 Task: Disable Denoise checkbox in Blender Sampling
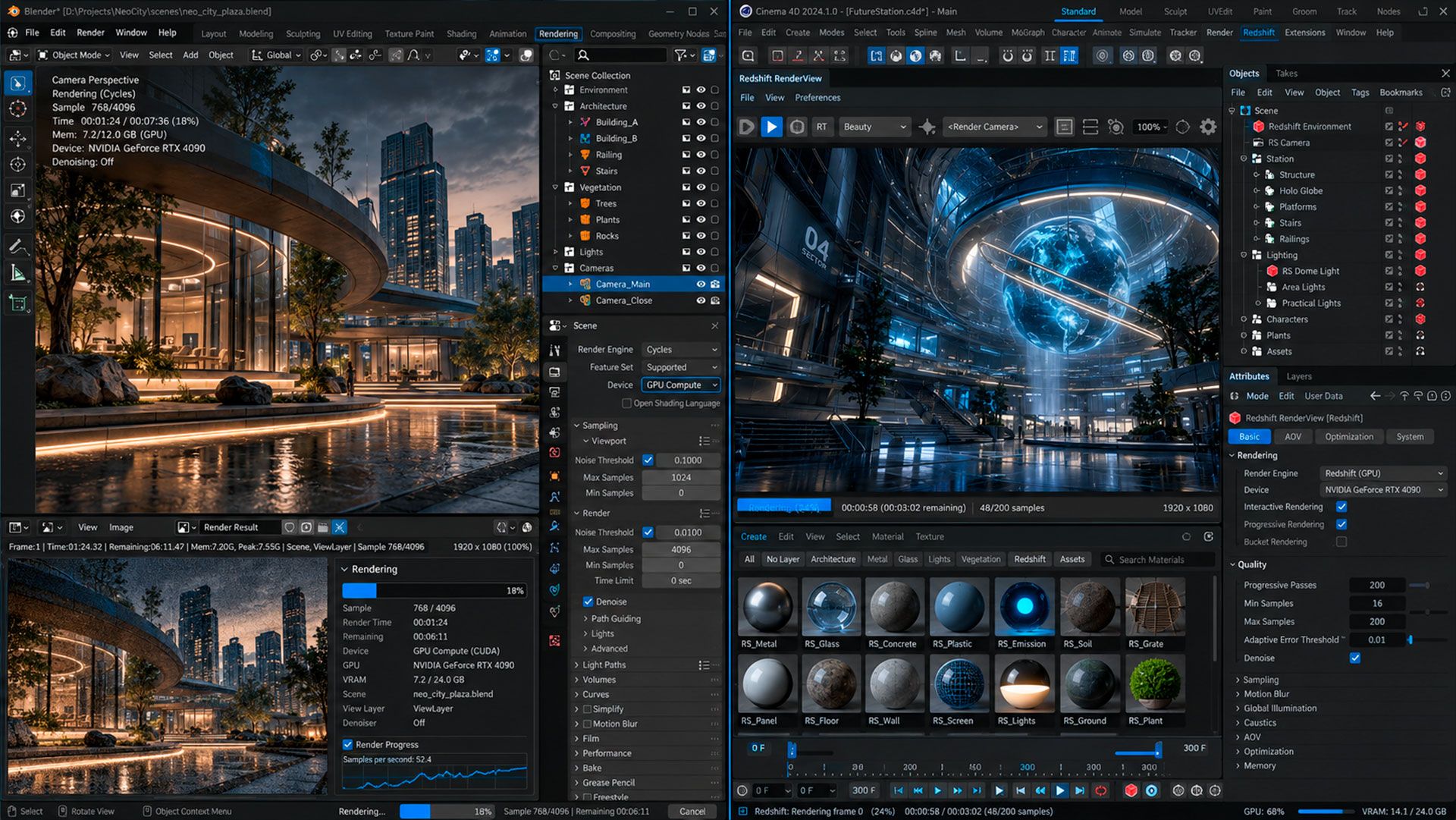588,602
